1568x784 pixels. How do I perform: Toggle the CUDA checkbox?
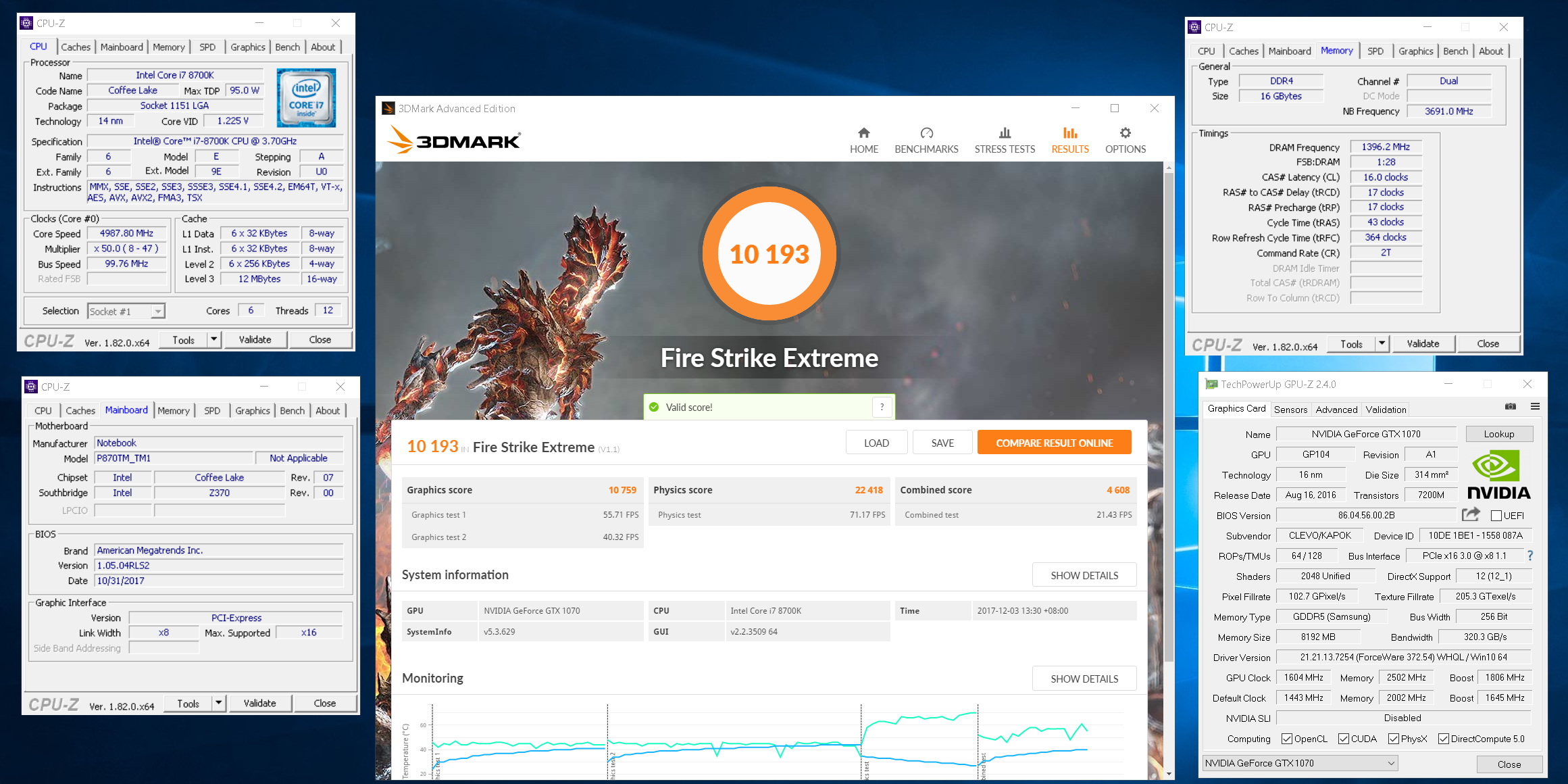pyautogui.click(x=1344, y=739)
